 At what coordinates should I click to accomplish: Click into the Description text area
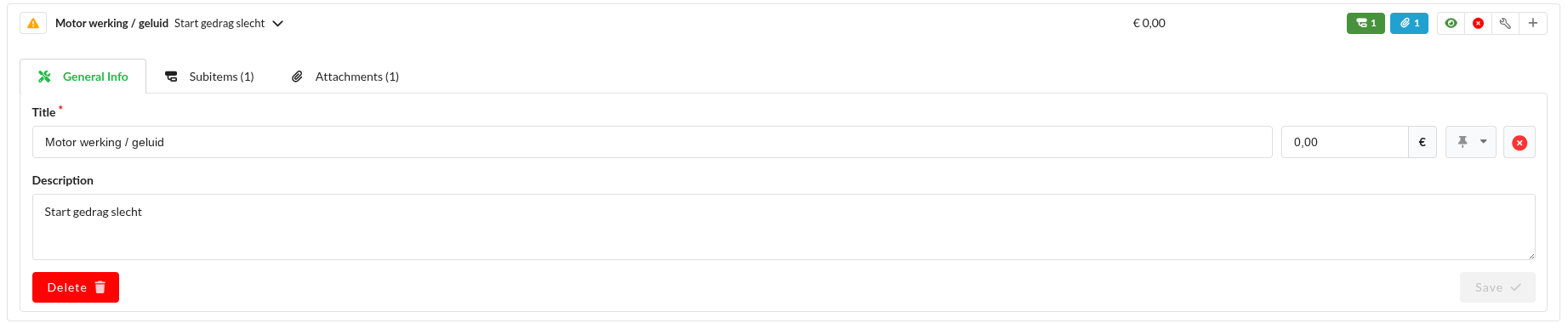784,227
